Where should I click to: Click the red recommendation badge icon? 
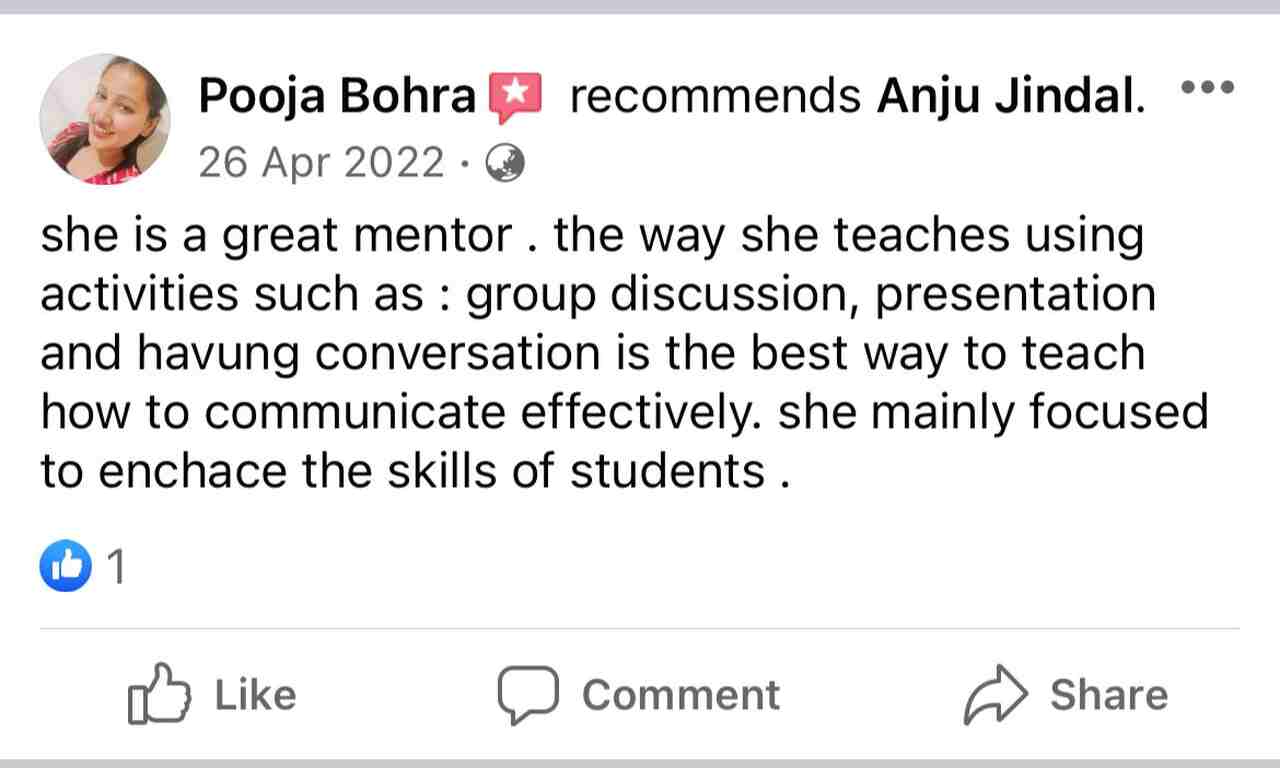click(x=516, y=94)
